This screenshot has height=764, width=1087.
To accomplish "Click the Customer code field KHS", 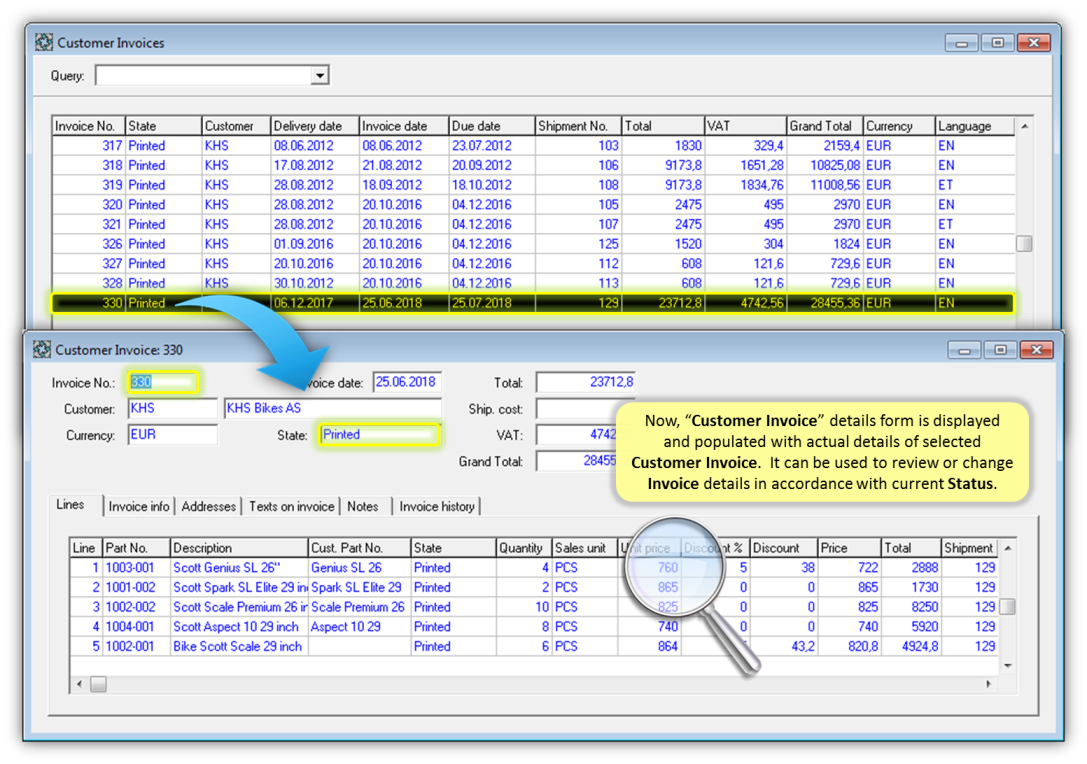I will pyautogui.click(x=173, y=408).
